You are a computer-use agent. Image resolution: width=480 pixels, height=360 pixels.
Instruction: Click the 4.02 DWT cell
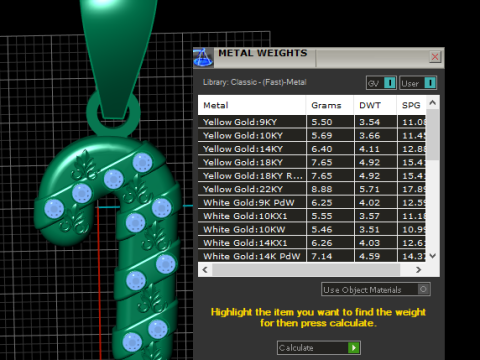[x=376, y=202]
